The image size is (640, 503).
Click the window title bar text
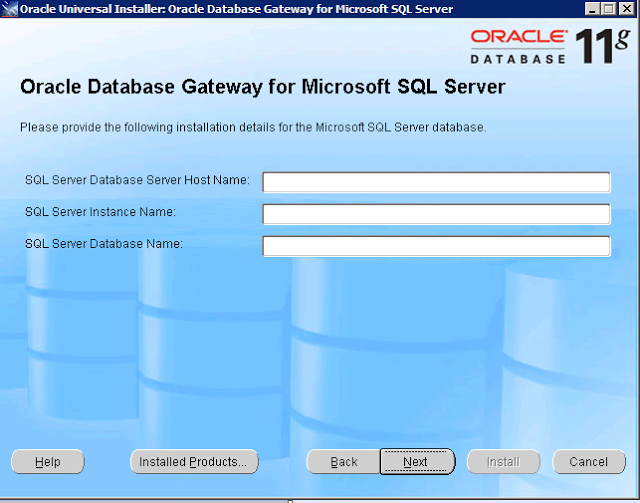point(236,9)
